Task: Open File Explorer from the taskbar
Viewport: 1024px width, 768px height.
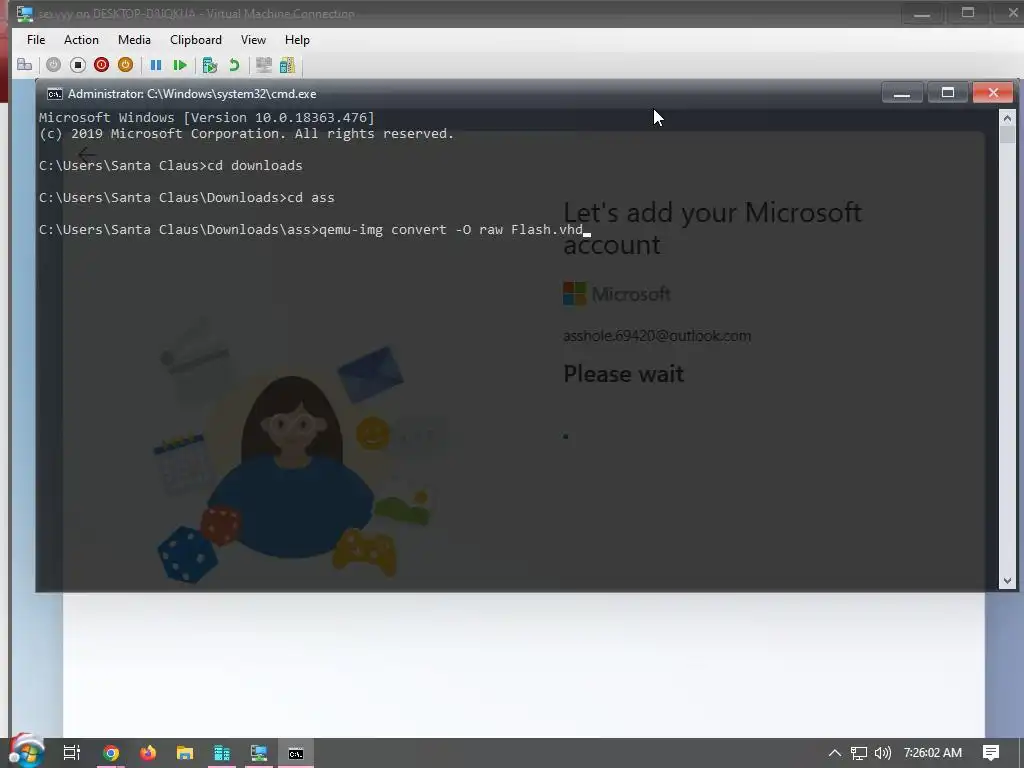Action: pyautogui.click(x=185, y=753)
